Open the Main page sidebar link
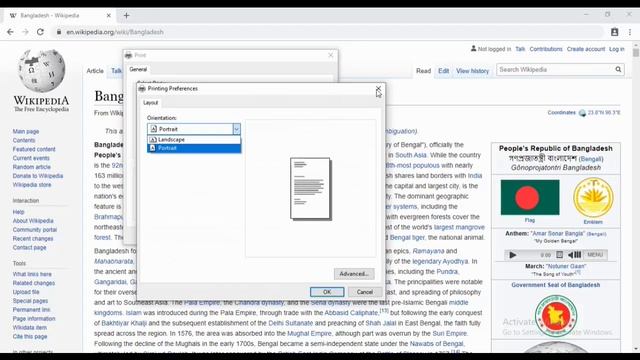Screen dimensions: 640x360 [26, 131]
